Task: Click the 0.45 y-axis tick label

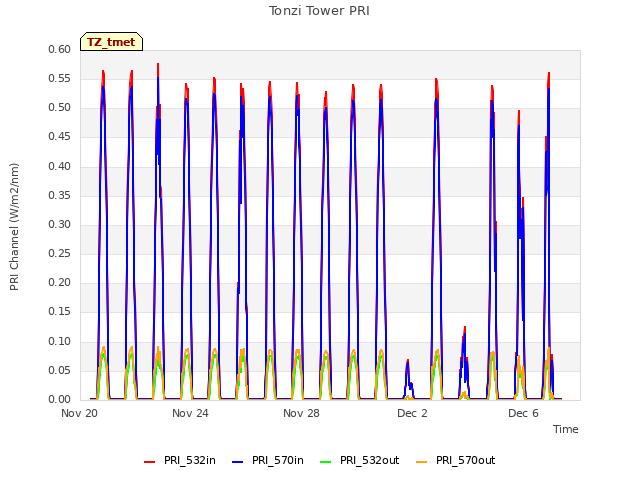Action: click(x=60, y=137)
